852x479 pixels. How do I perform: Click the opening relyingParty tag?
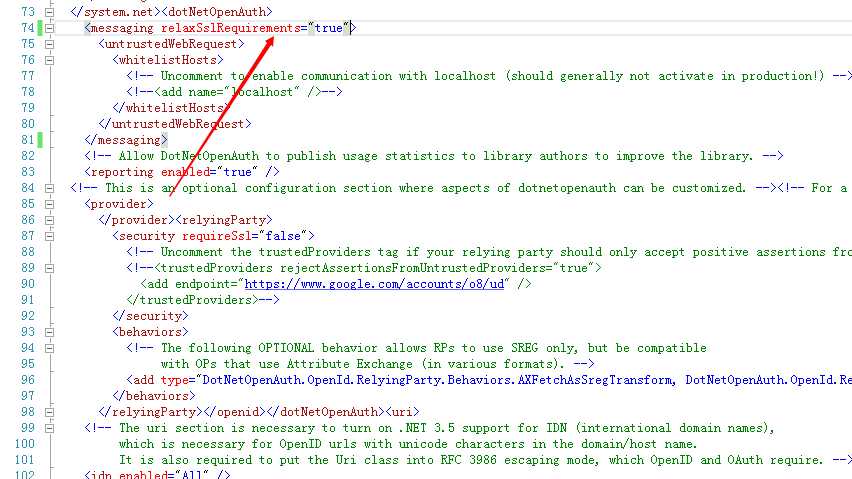pyautogui.click(x=224, y=220)
